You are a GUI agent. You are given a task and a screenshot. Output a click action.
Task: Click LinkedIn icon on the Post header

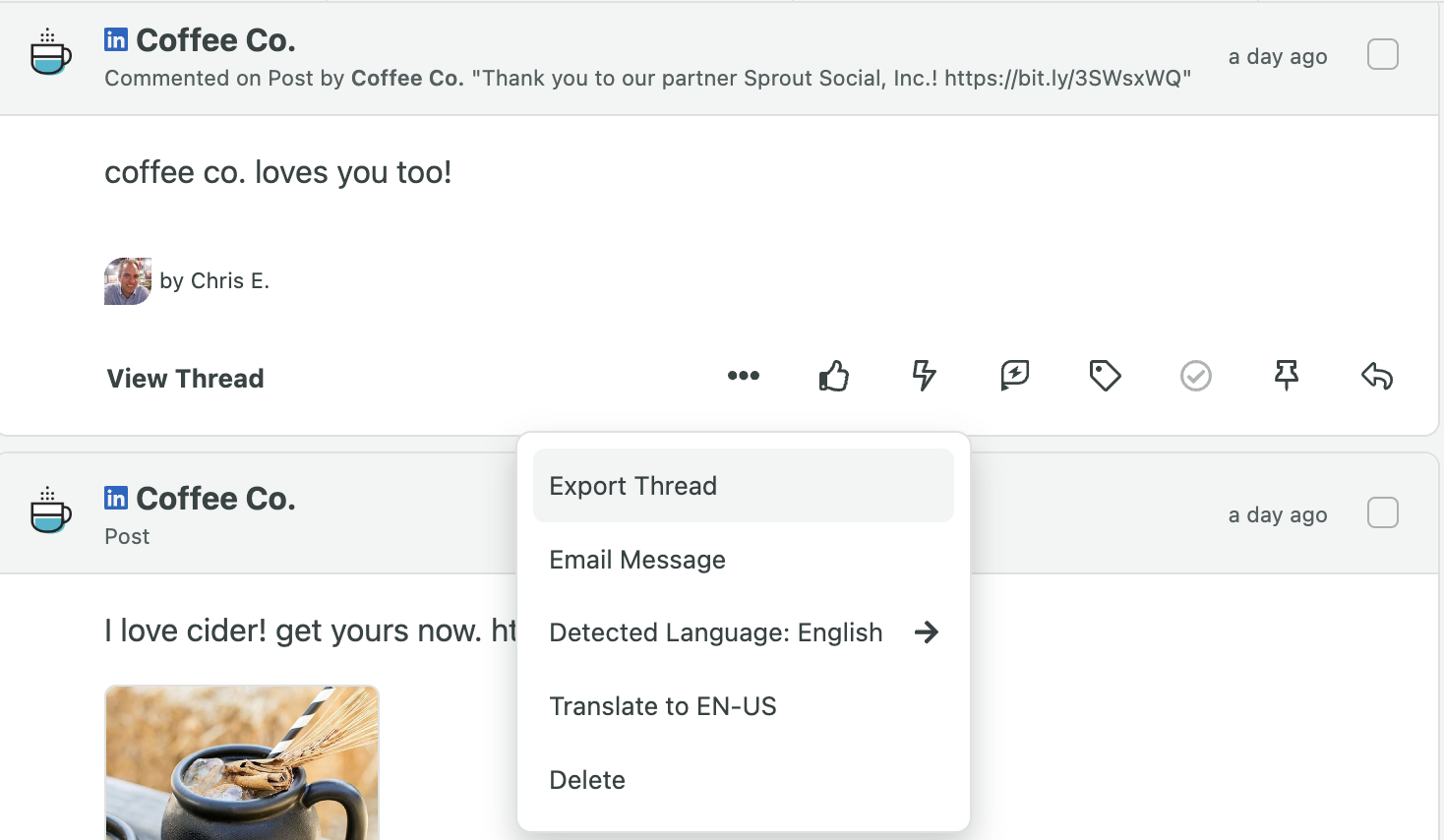point(116,498)
